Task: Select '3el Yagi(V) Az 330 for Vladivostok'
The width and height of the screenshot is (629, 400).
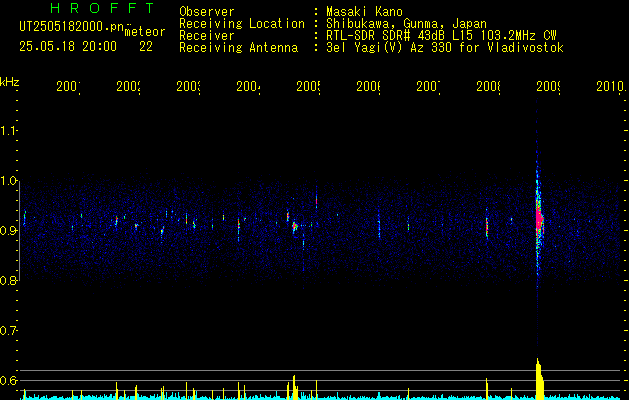Action: pyautogui.click(x=445, y=48)
